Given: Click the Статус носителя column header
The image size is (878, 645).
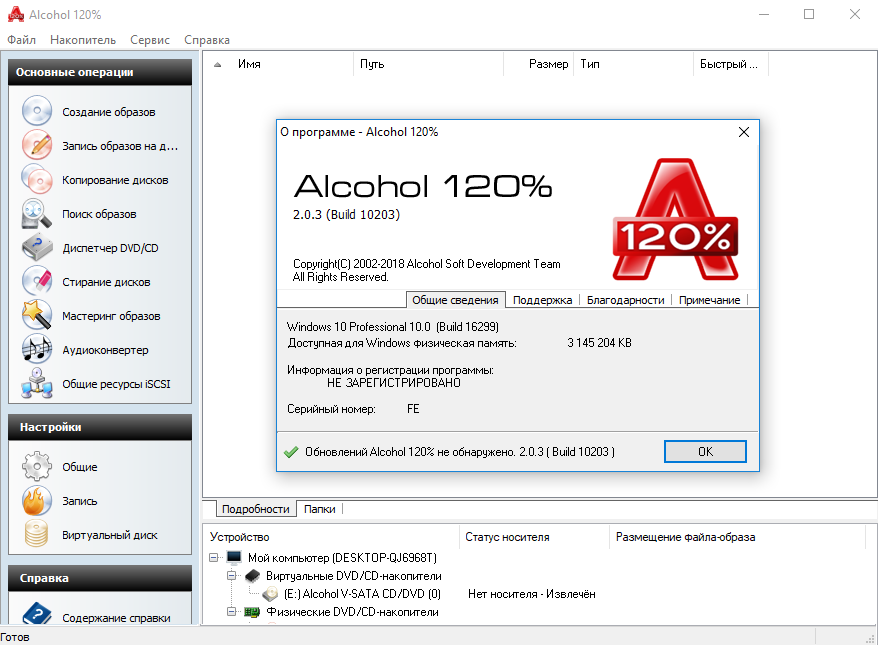Looking at the screenshot, I should [x=534, y=536].
